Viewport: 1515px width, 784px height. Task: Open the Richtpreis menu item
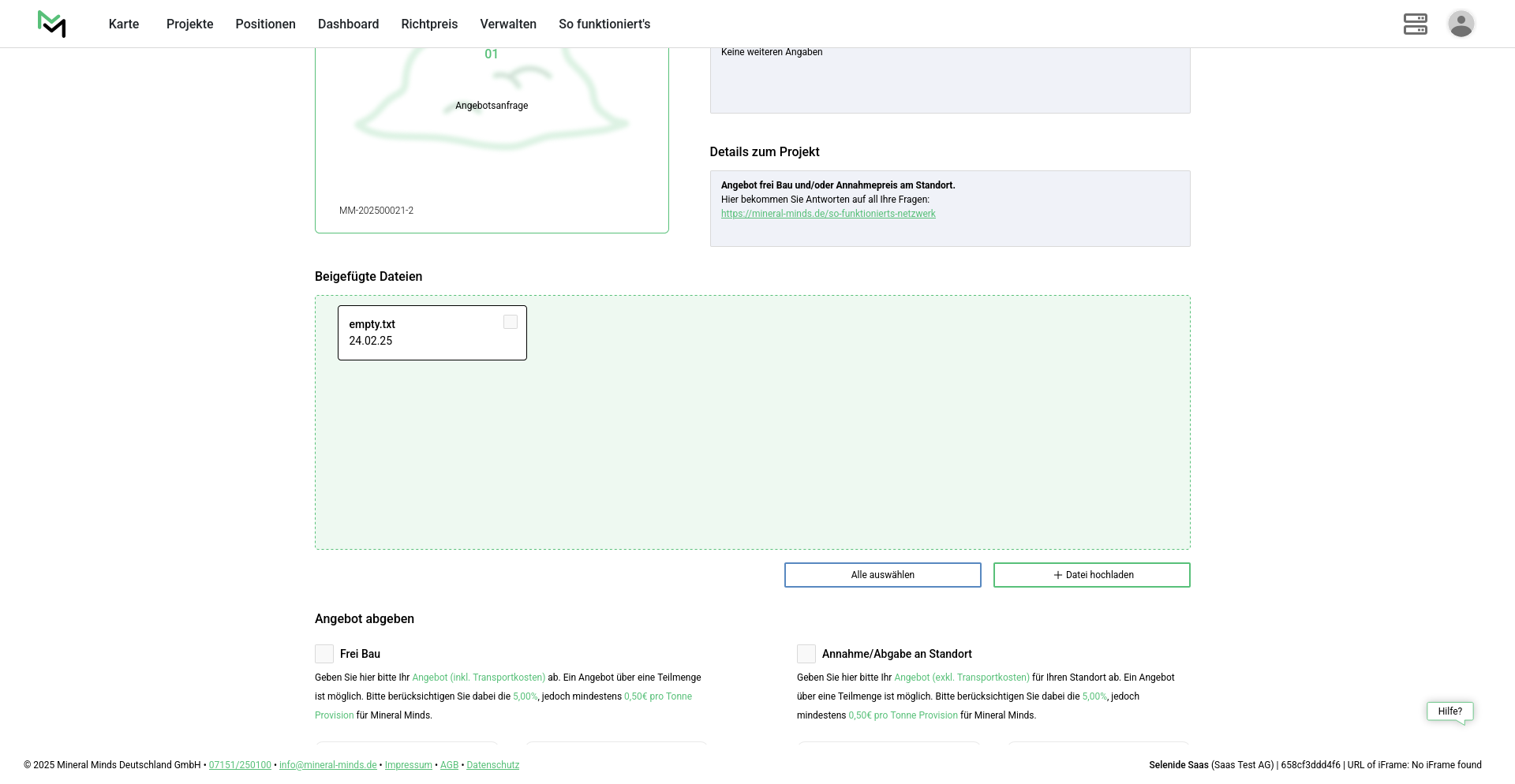click(x=429, y=24)
